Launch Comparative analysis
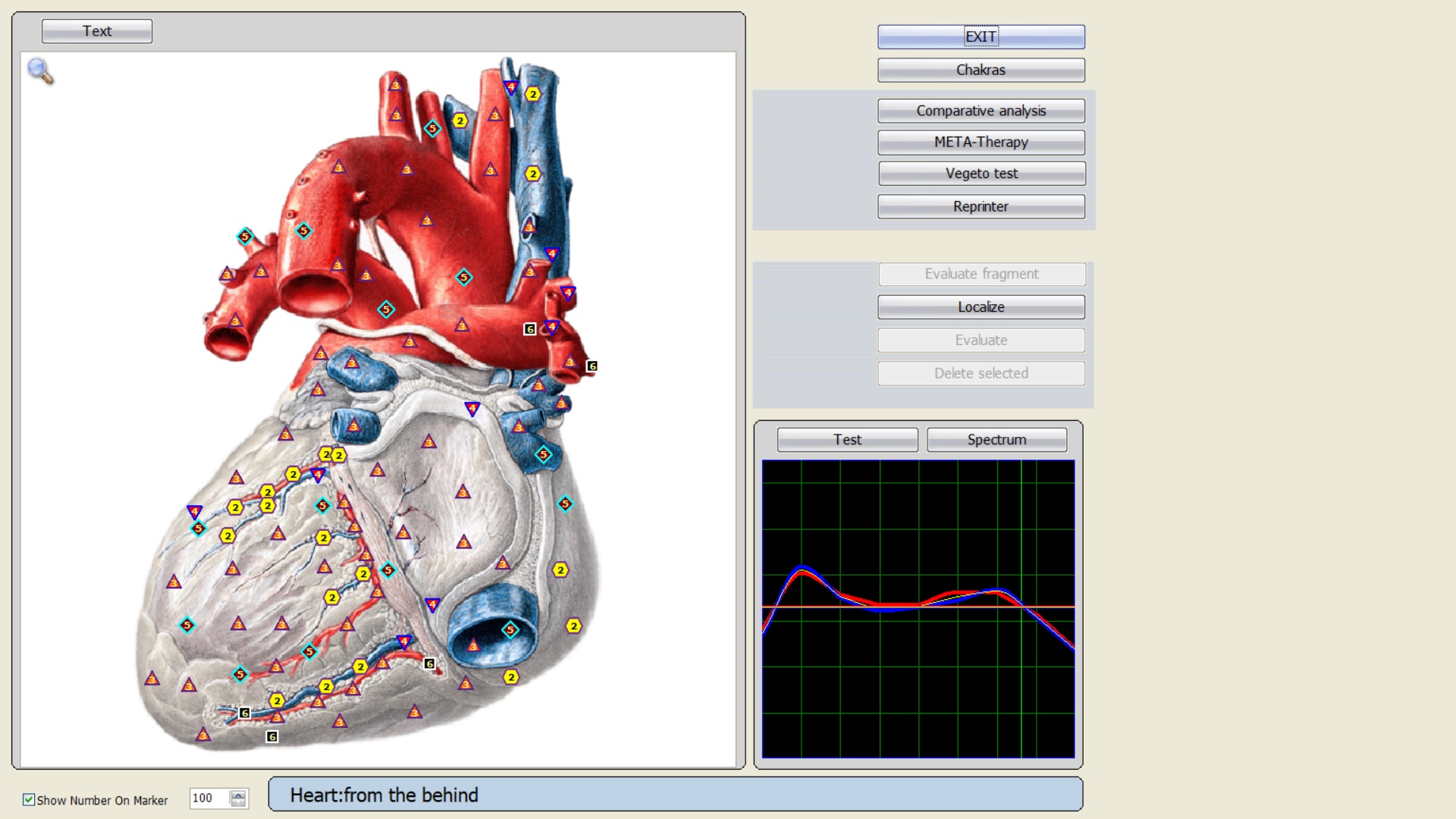1456x819 pixels. (981, 111)
